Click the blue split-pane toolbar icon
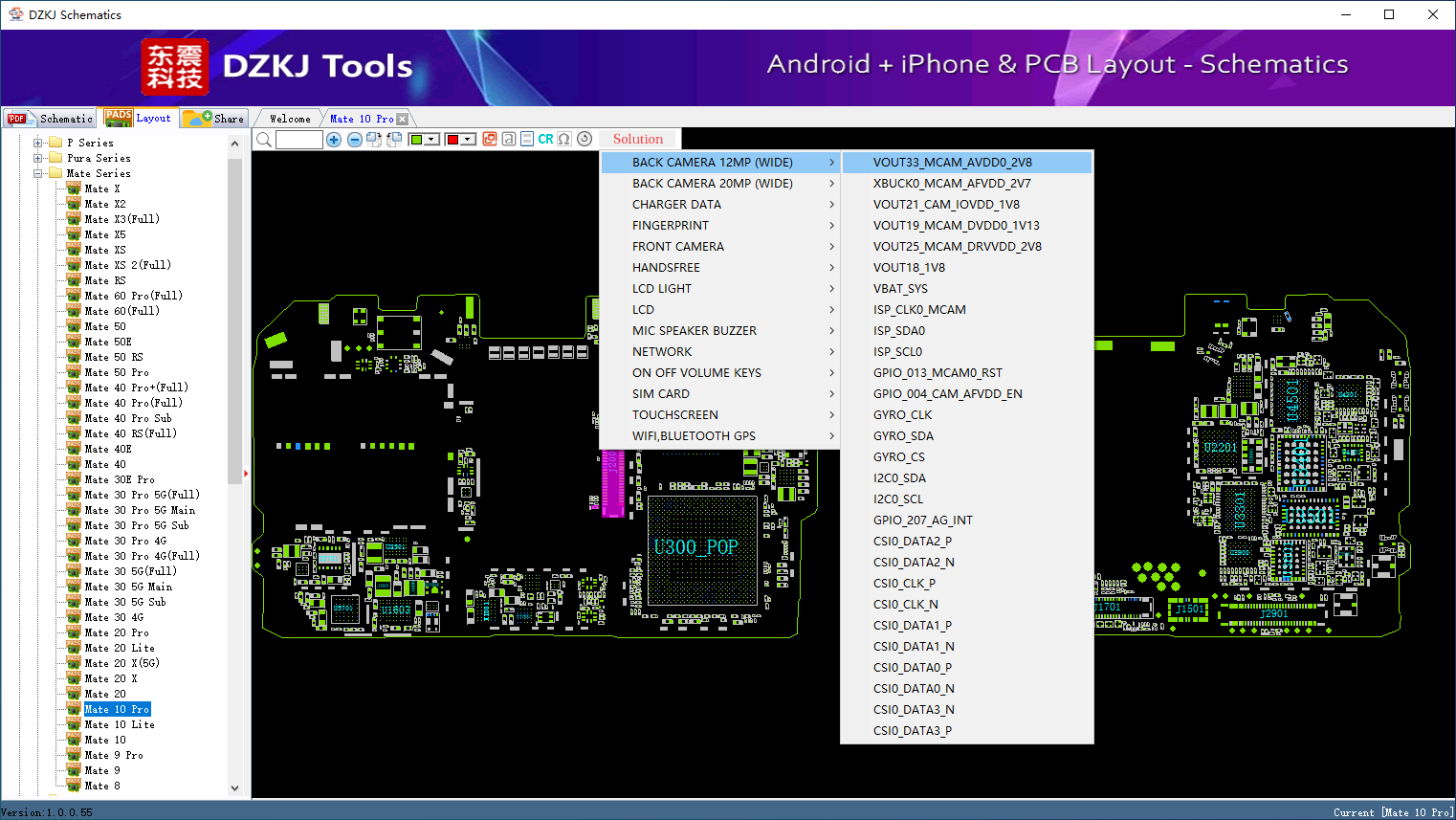 526,139
